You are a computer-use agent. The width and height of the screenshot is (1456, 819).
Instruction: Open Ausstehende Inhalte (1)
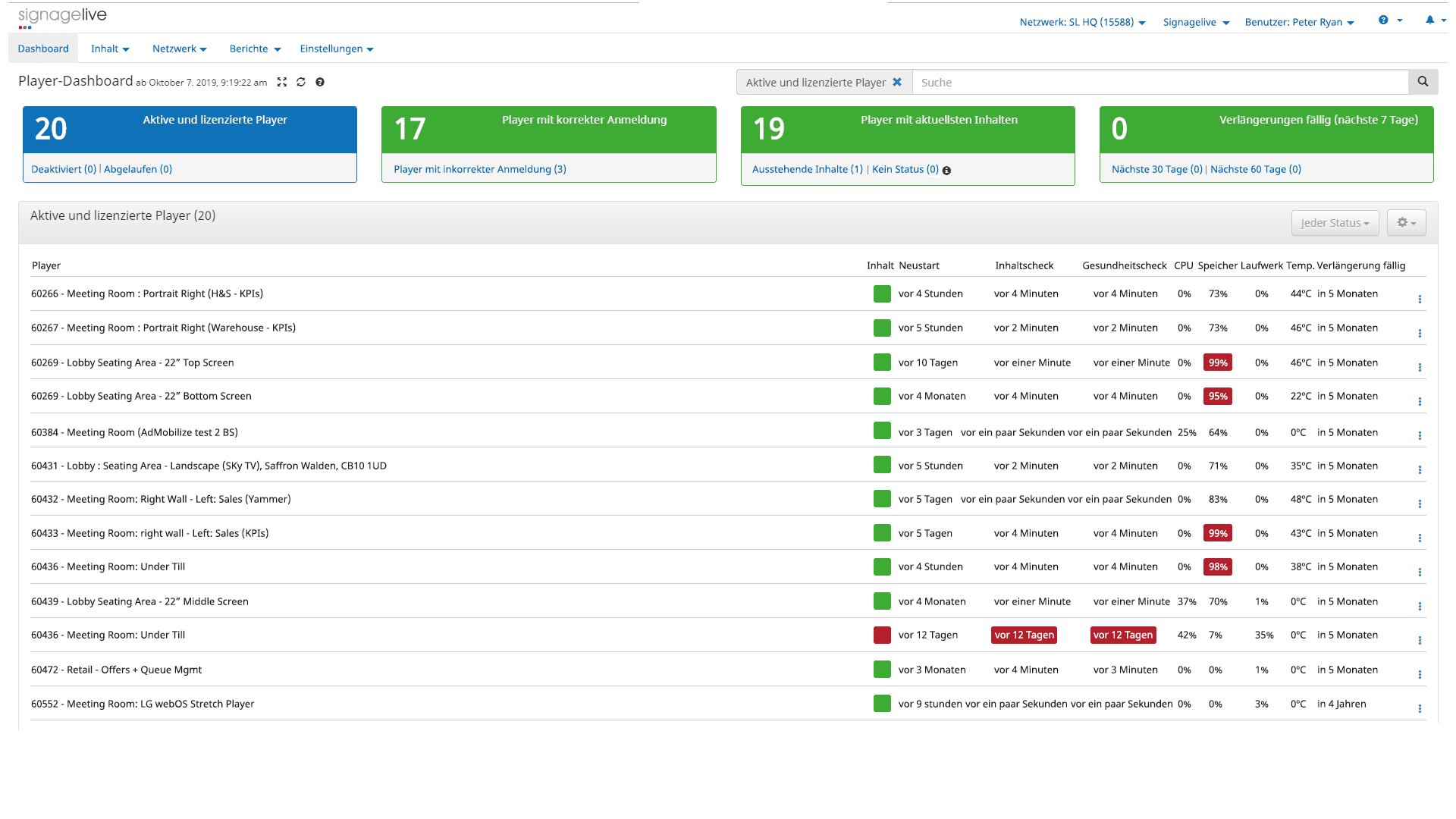pyautogui.click(x=807, y=169)
